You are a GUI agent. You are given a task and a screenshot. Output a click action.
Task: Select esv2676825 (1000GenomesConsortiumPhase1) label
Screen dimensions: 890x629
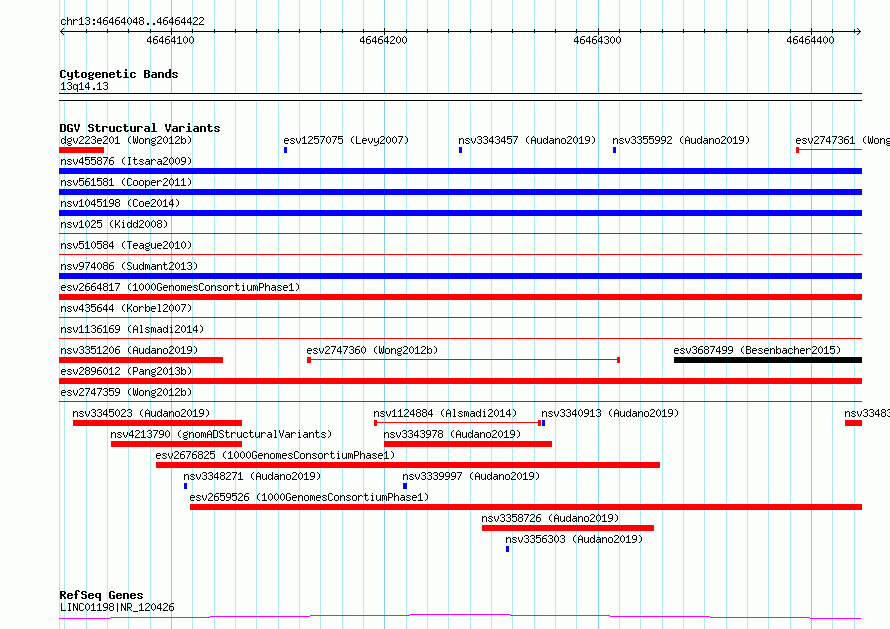pyautogui.click(x=275, y=455)
